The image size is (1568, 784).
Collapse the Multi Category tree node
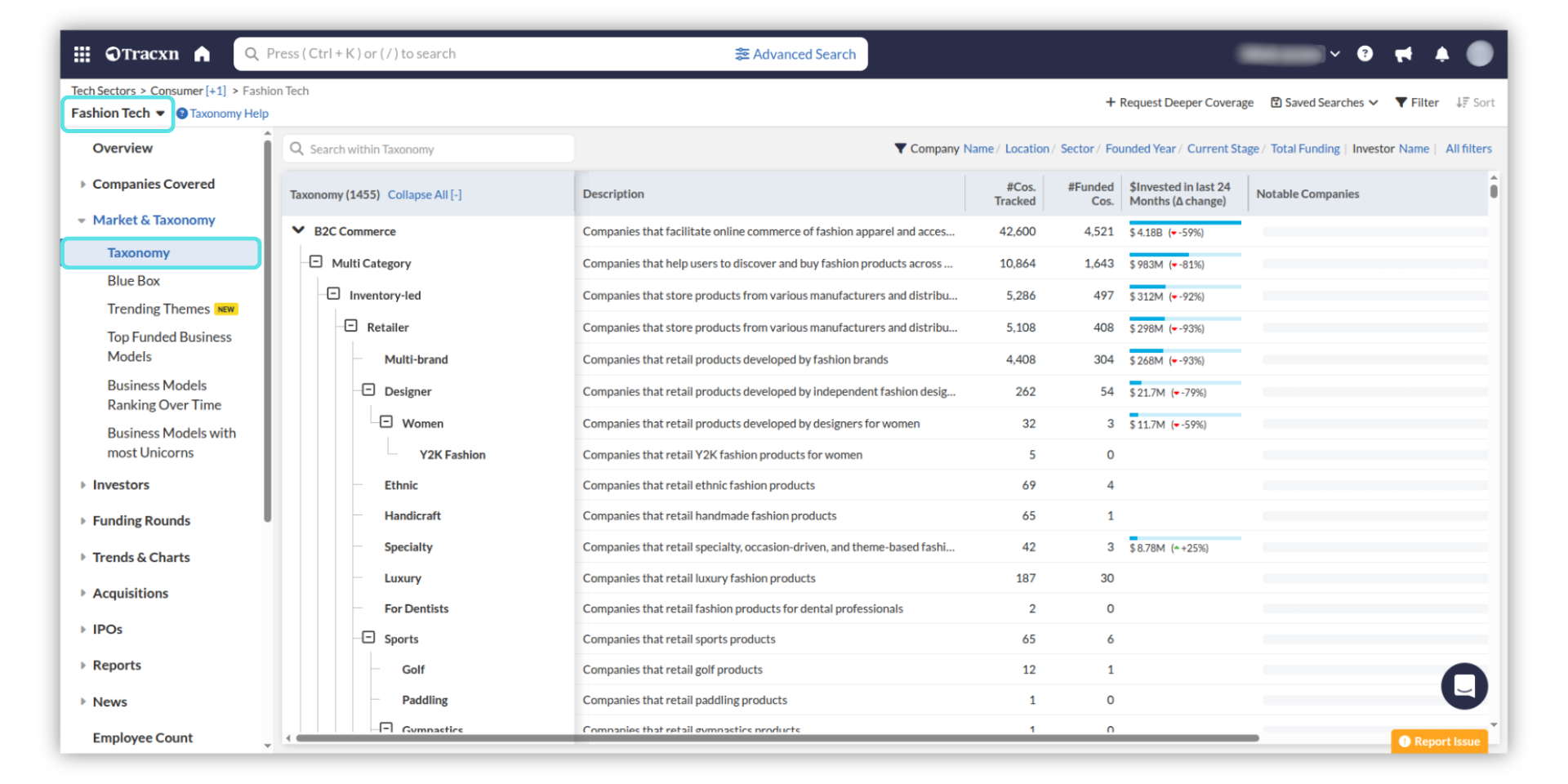316,262
